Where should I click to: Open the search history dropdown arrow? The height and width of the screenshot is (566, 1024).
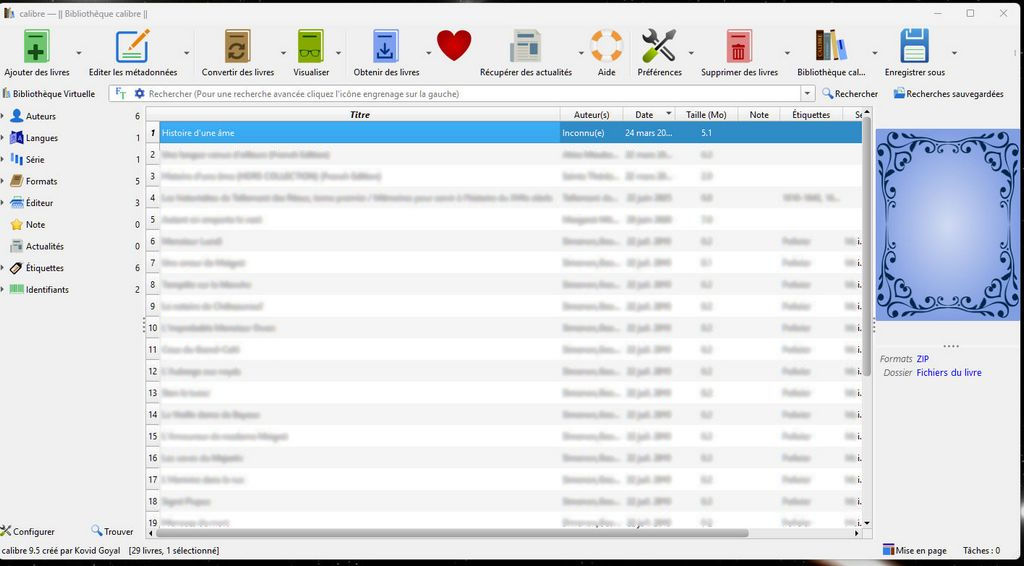pyautogui.click(x=807, y=94)
